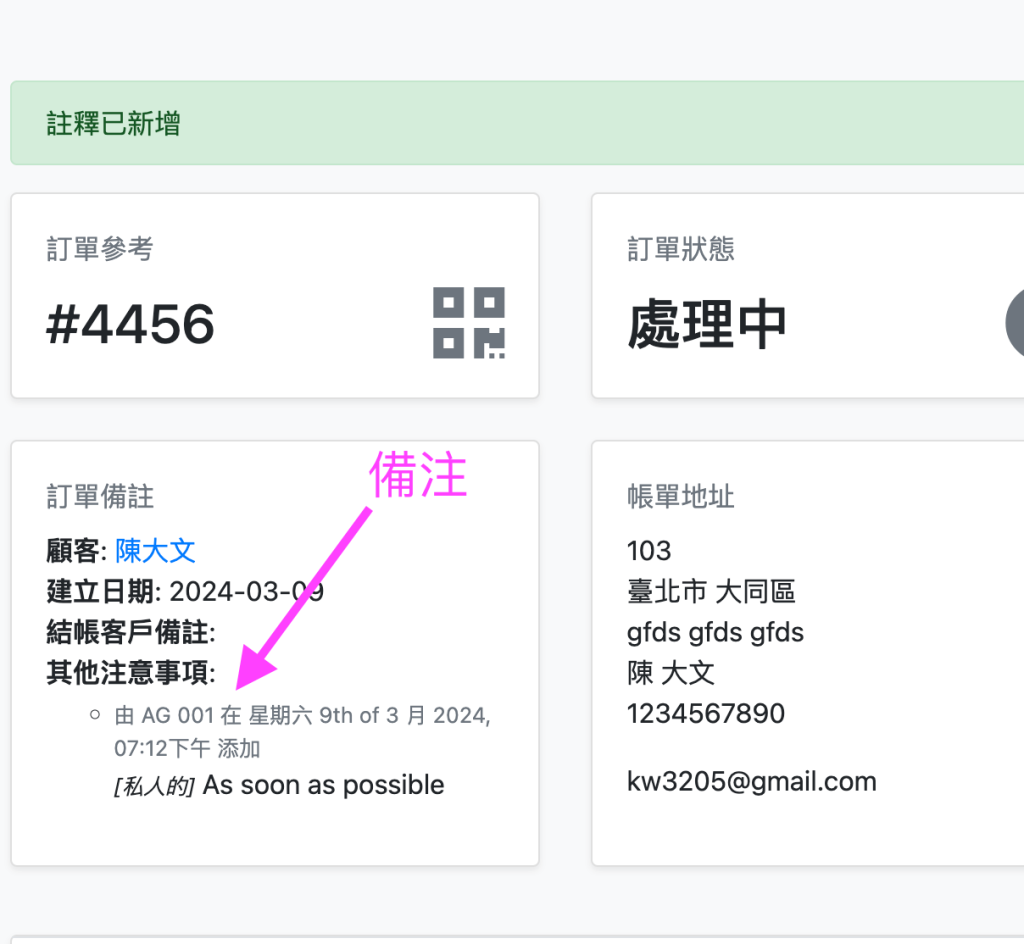Viewport: 1024px width, 944px height.
Task: Click the 其他注意事項 label
Action: tap(130, 673)
